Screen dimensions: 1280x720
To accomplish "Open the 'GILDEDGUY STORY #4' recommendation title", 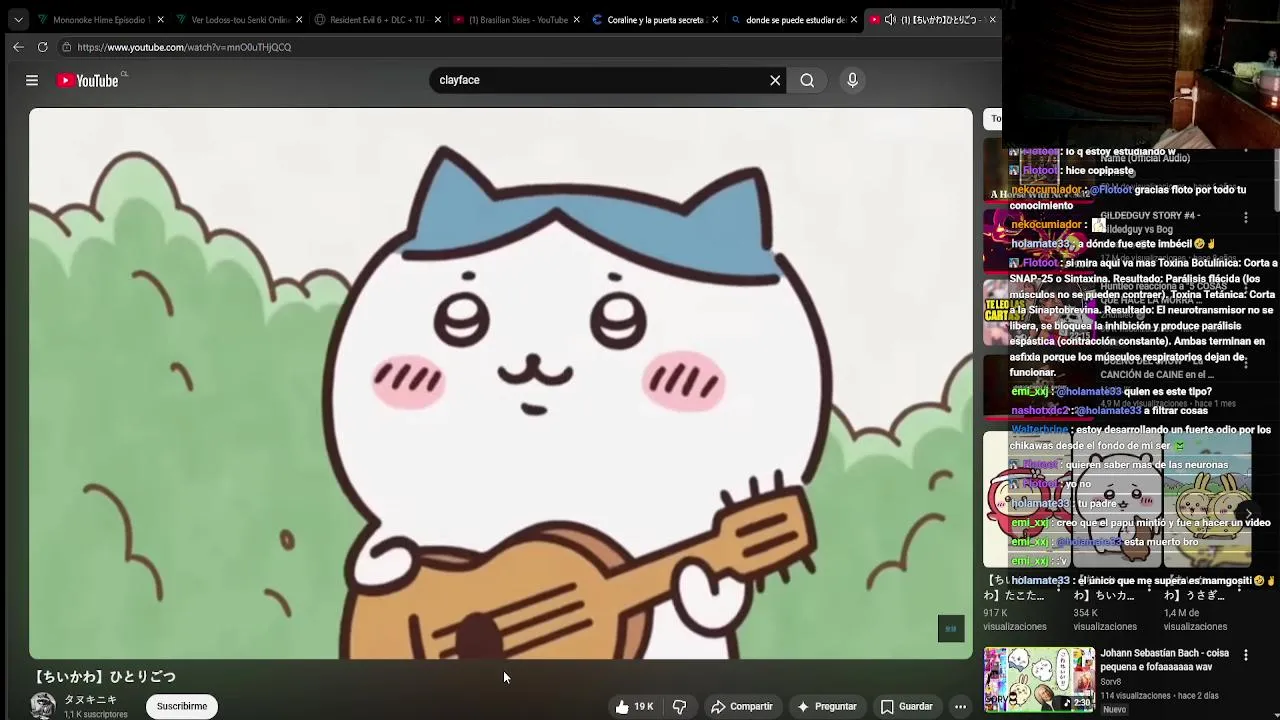I will click(1150, 222).
